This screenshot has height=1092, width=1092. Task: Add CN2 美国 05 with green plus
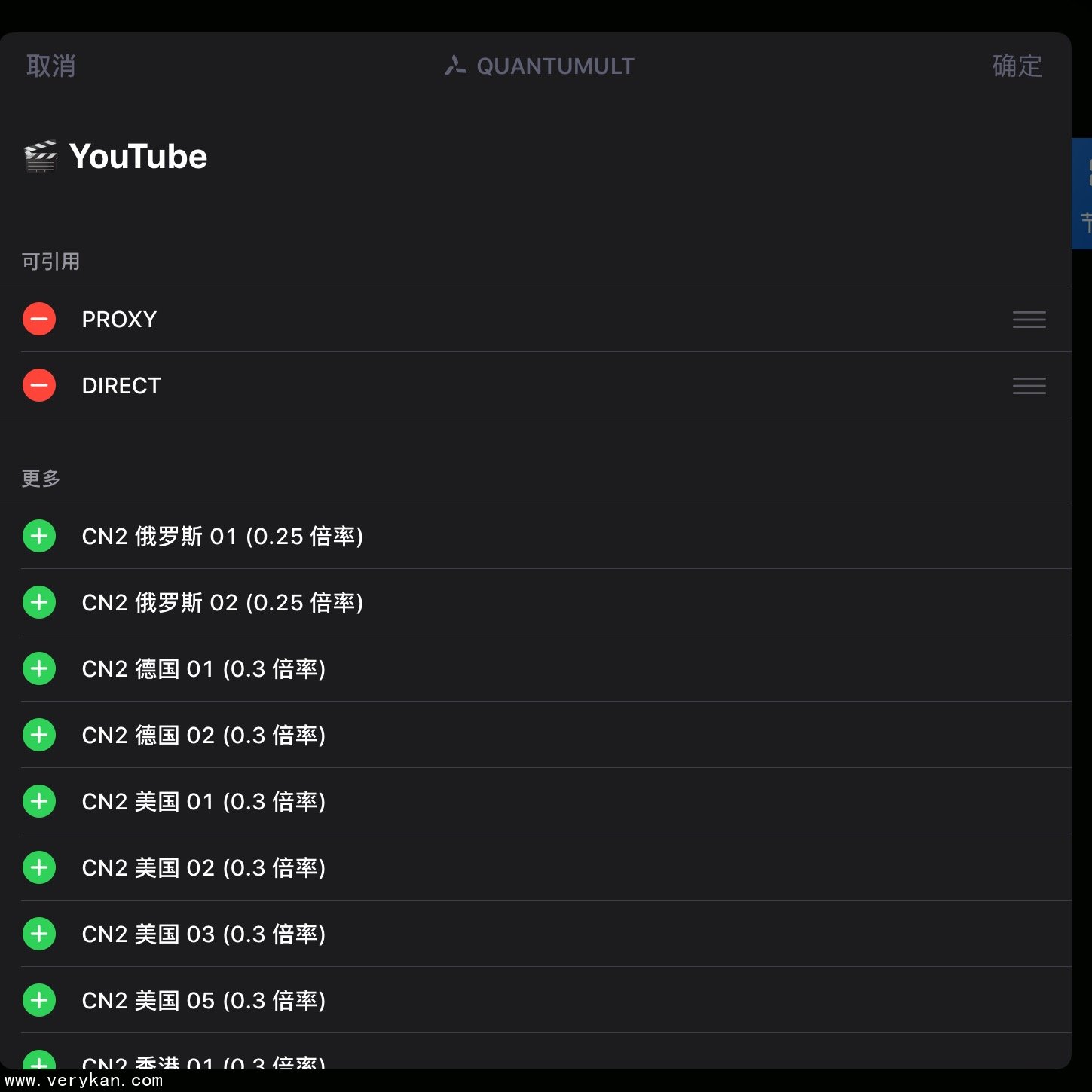tap(39, 1001)
